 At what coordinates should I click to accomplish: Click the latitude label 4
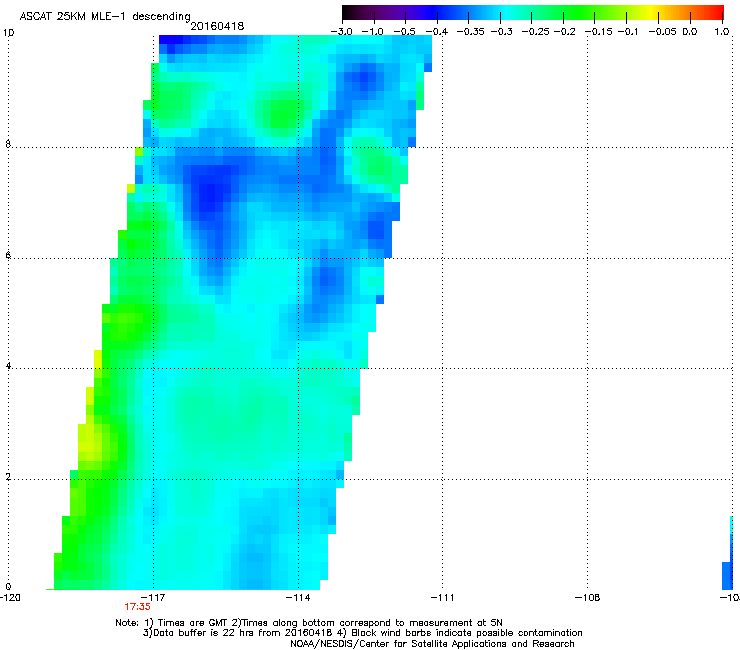coord(8,366)
